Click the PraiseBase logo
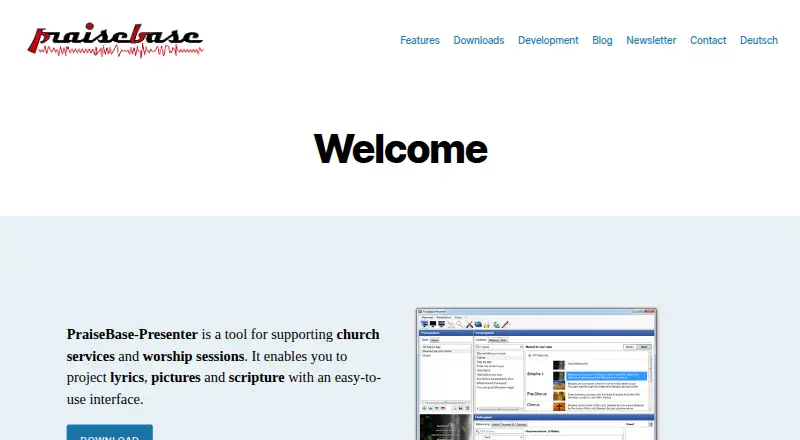The image size is (800, 440). click(x=115, y=40)
